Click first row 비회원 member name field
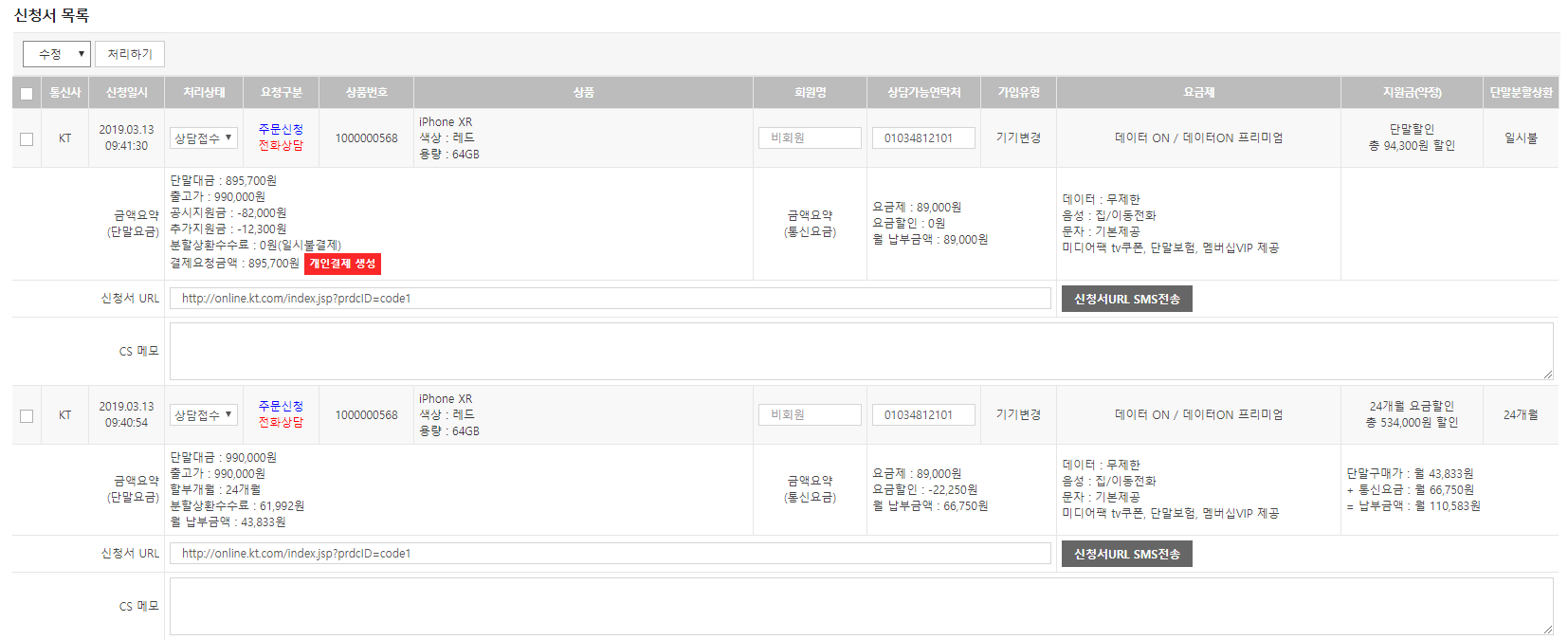The width and height of the screenshot is (1568, 640). 810,138
